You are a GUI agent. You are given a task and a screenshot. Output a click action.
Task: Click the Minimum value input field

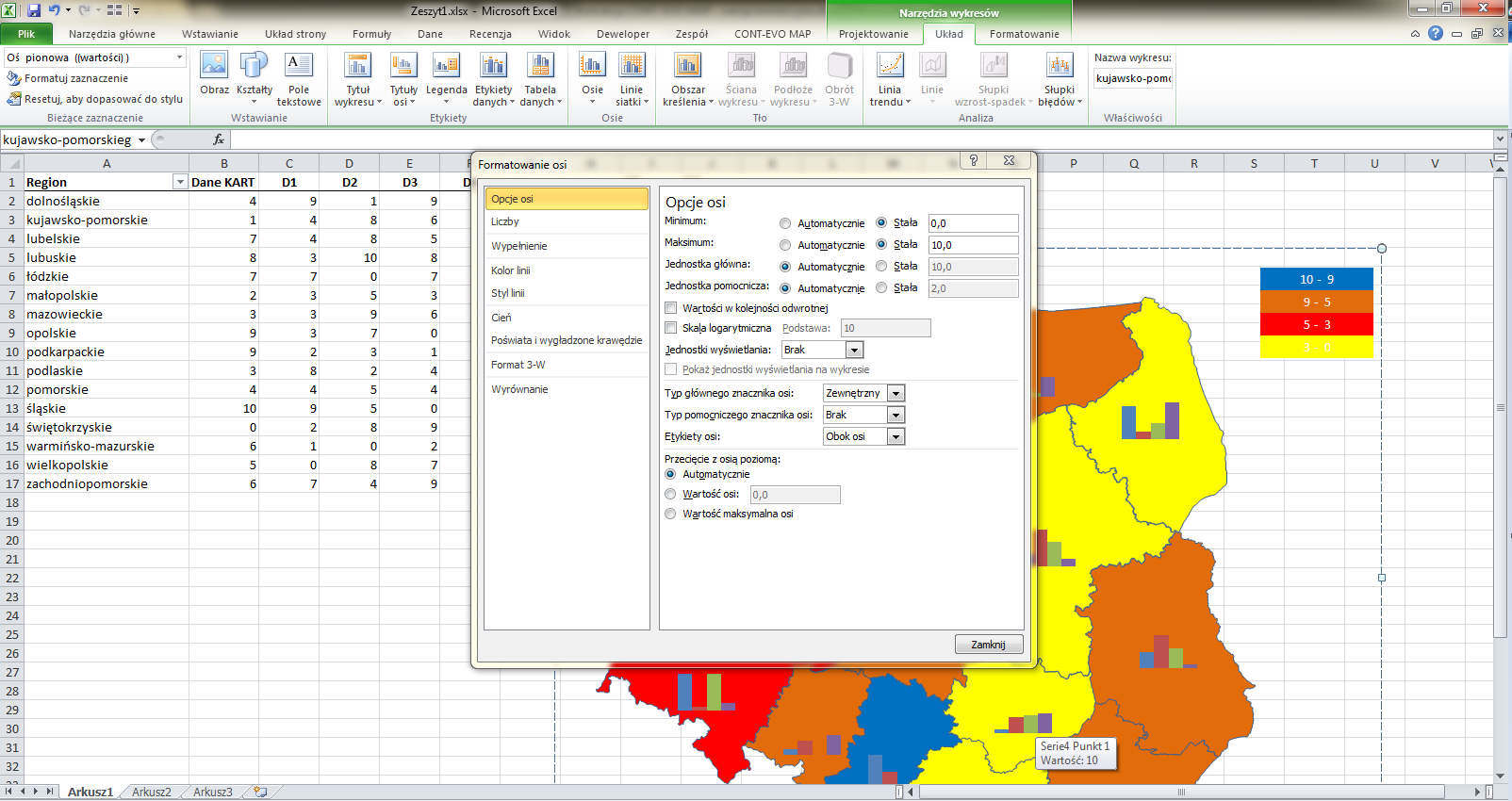click(973, 223)
